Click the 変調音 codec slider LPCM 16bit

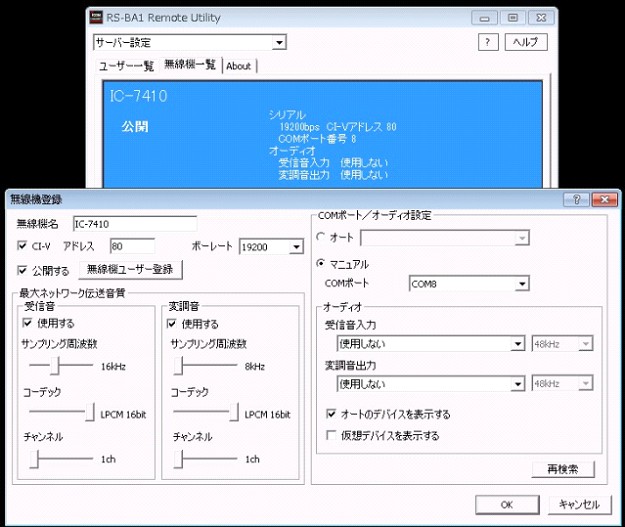234,412
